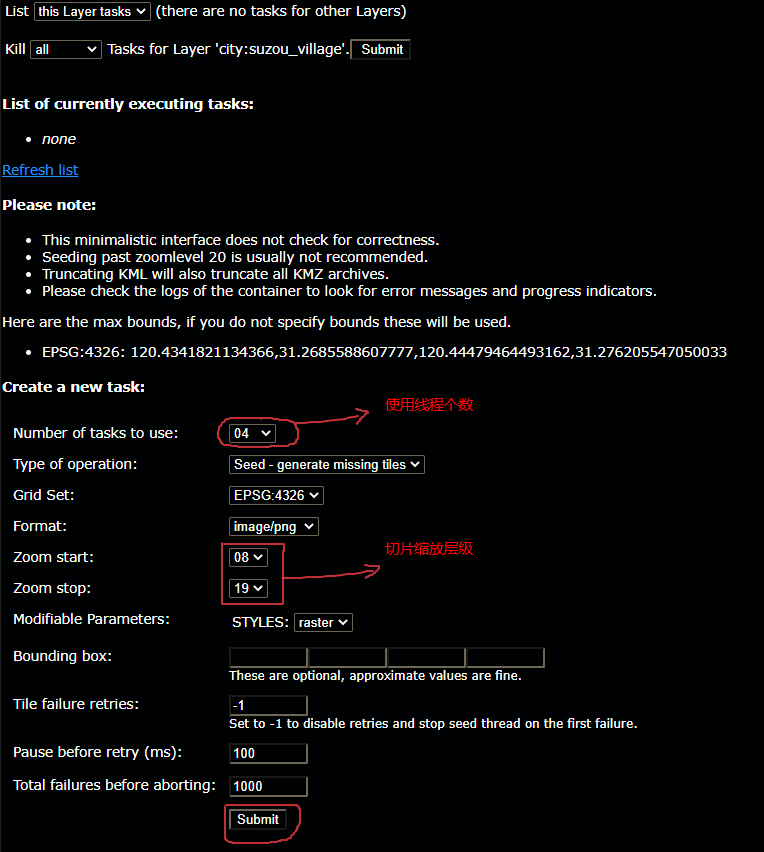
Task: Open the Kill 'all' dropdown
Action: [x=66, y=49]
